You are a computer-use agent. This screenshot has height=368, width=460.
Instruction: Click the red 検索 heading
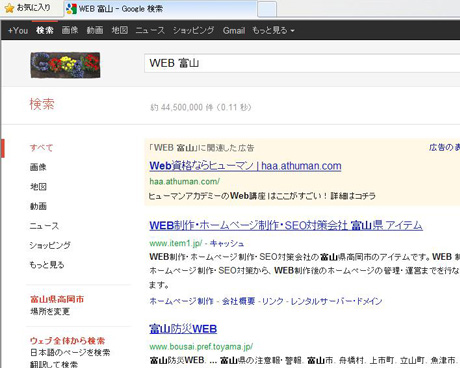[42, 104]
